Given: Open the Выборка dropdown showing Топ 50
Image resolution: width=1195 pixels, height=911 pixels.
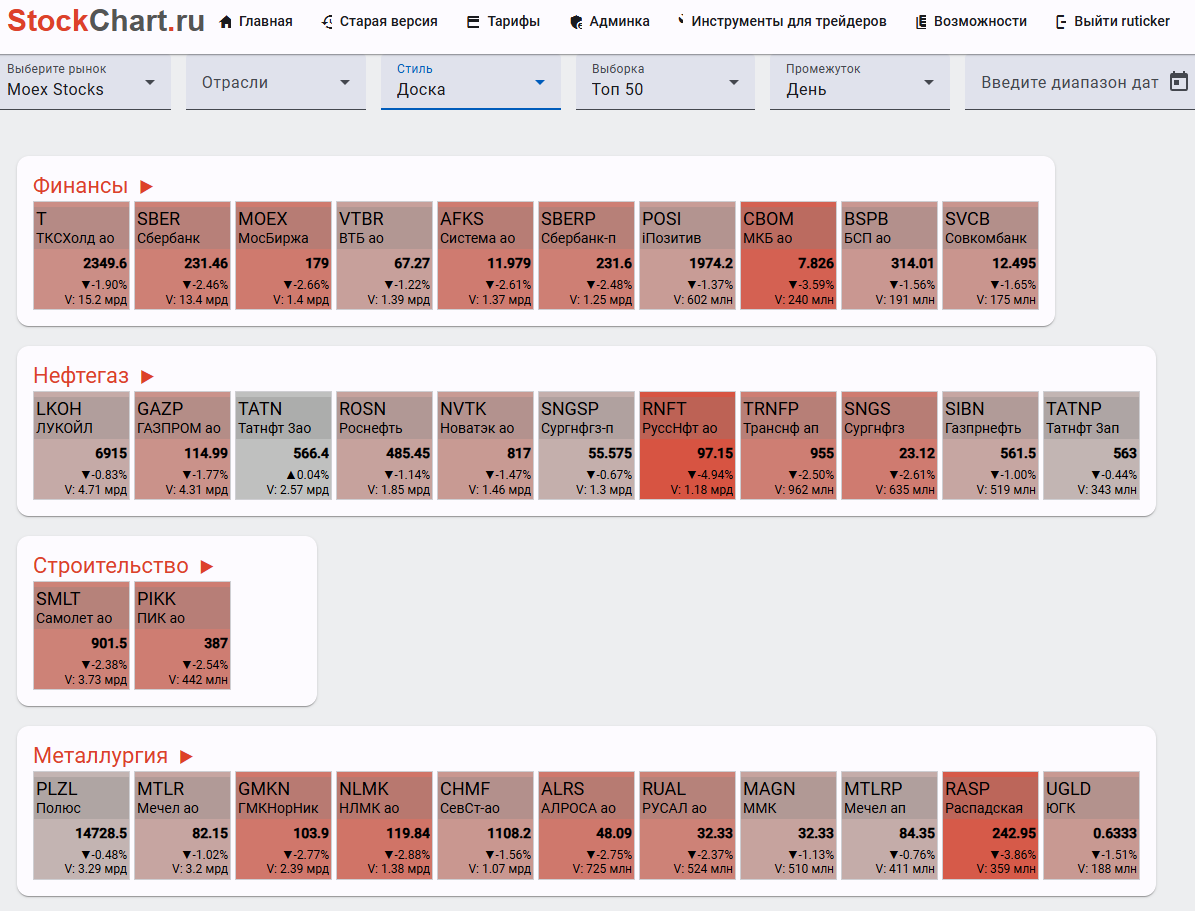Looking at the screenshot, I should (665, 82).
